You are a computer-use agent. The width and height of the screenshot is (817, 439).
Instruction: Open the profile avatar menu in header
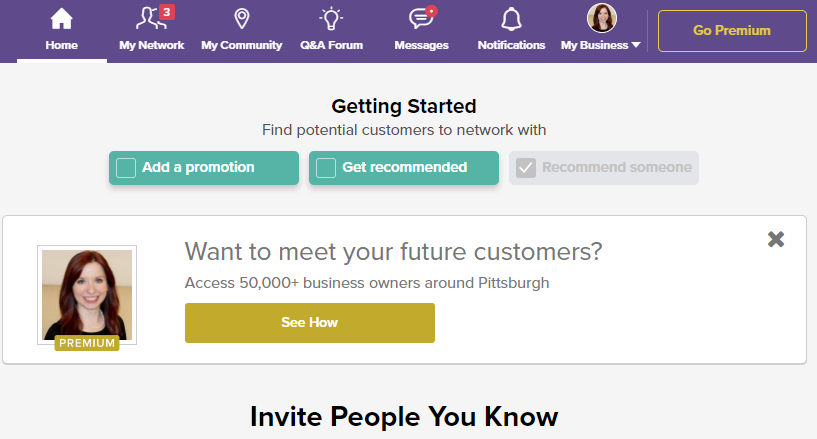602,18
